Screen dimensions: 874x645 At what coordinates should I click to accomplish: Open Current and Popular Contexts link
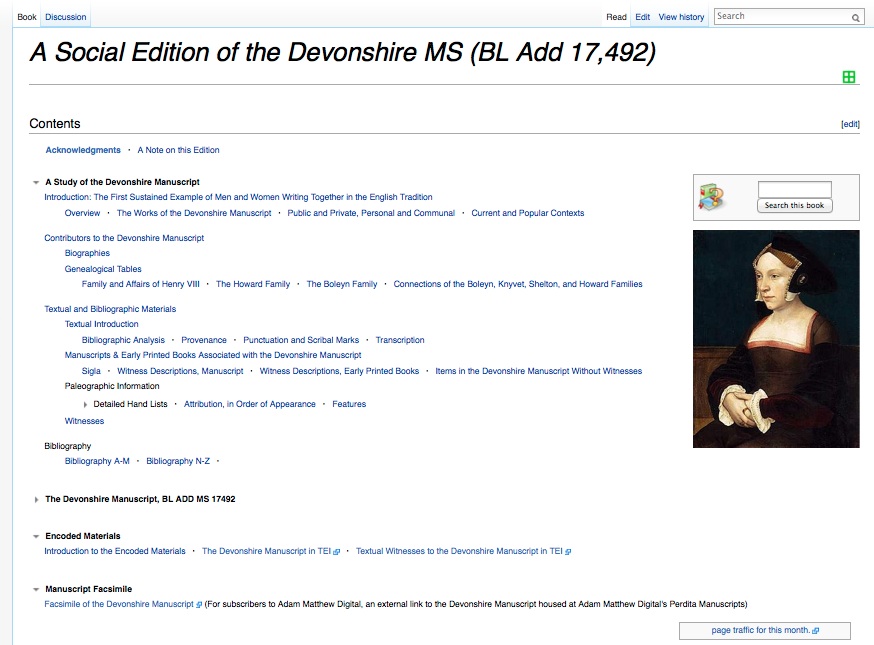click(528, 213)
